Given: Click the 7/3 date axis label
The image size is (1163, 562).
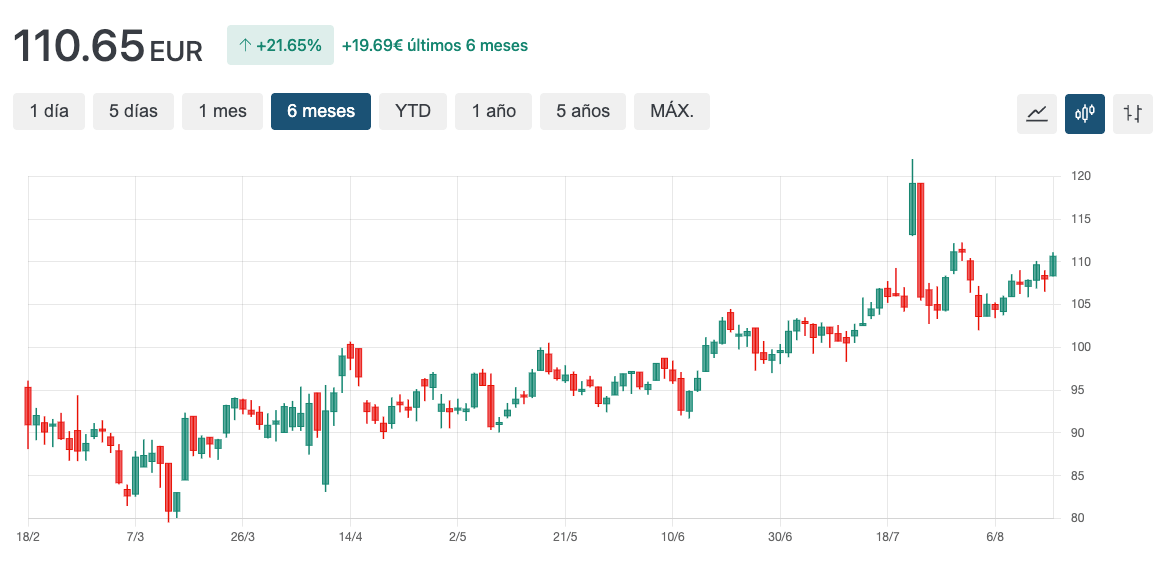Looking at the screenshot, I should tap(135, 536).
